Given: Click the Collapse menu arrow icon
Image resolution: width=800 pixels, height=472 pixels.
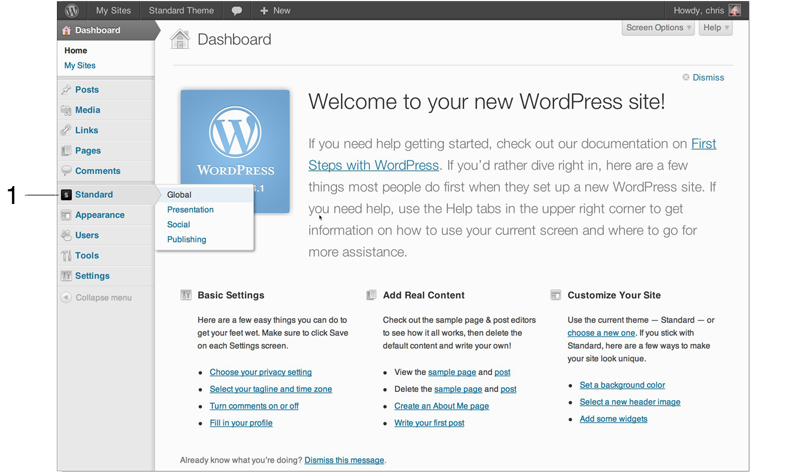Looking at the screenshot, I should (66, 297).
